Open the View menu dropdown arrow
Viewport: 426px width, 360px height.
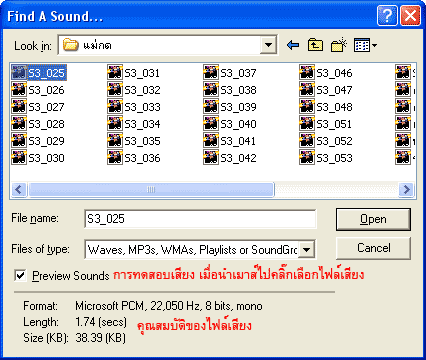pyautogui.click(x=375, y=45)
